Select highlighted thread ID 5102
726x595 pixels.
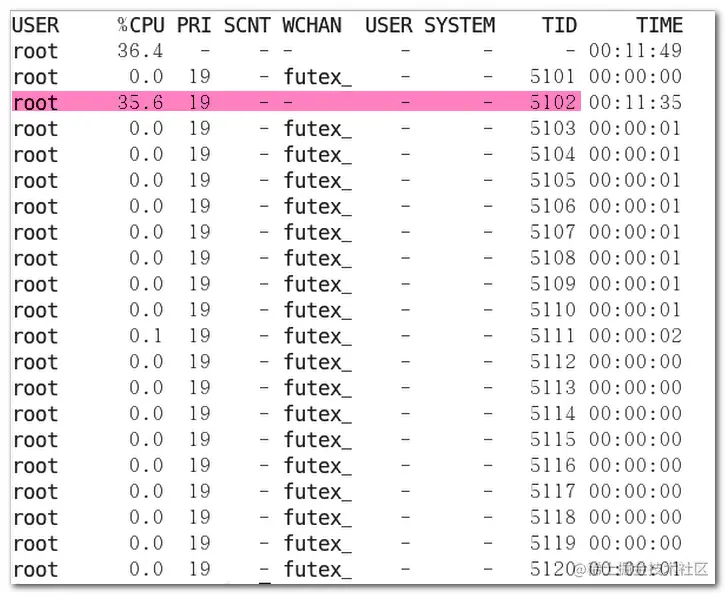point(553,102)
